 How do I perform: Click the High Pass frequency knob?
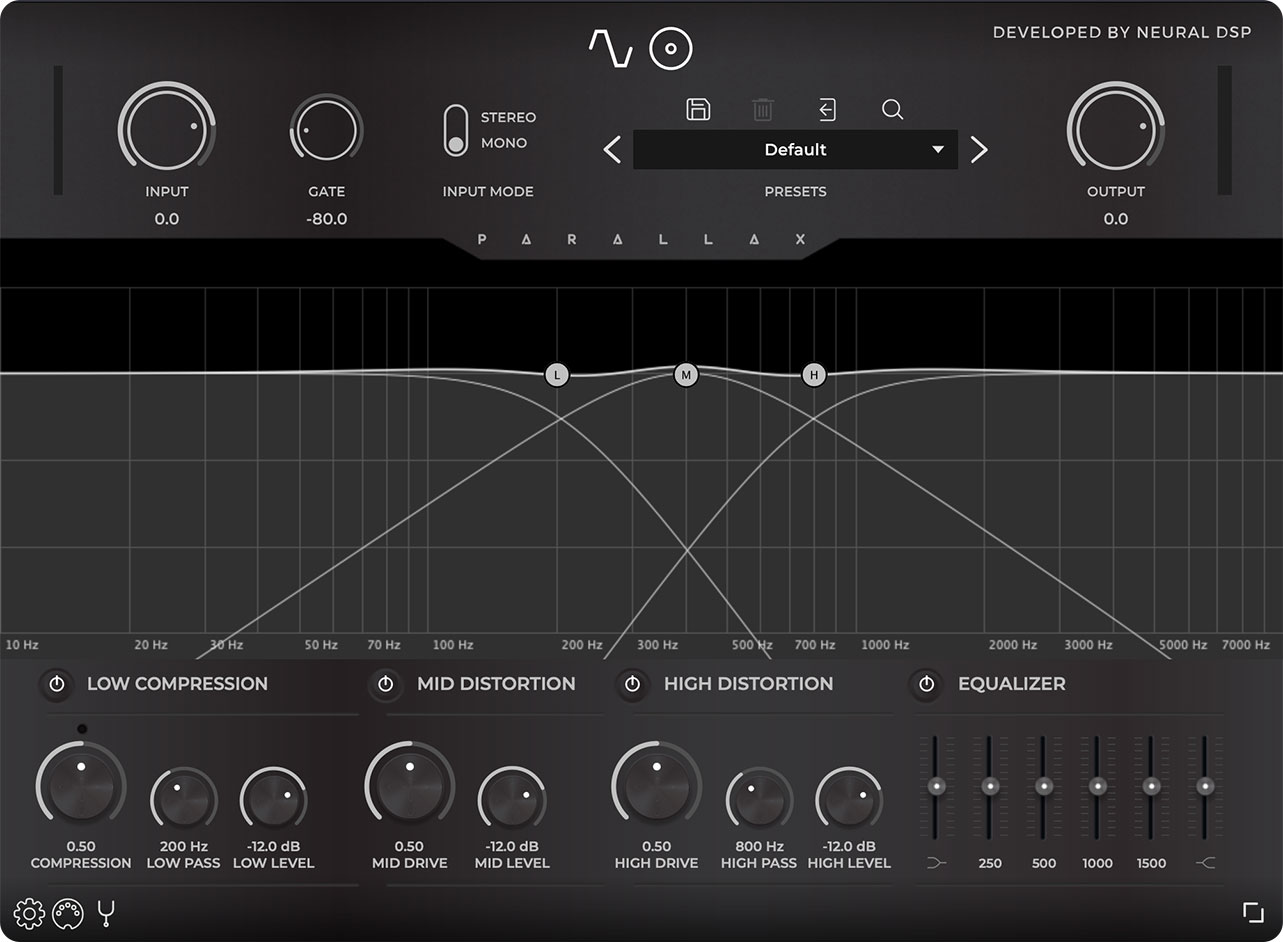coord(759,801)
